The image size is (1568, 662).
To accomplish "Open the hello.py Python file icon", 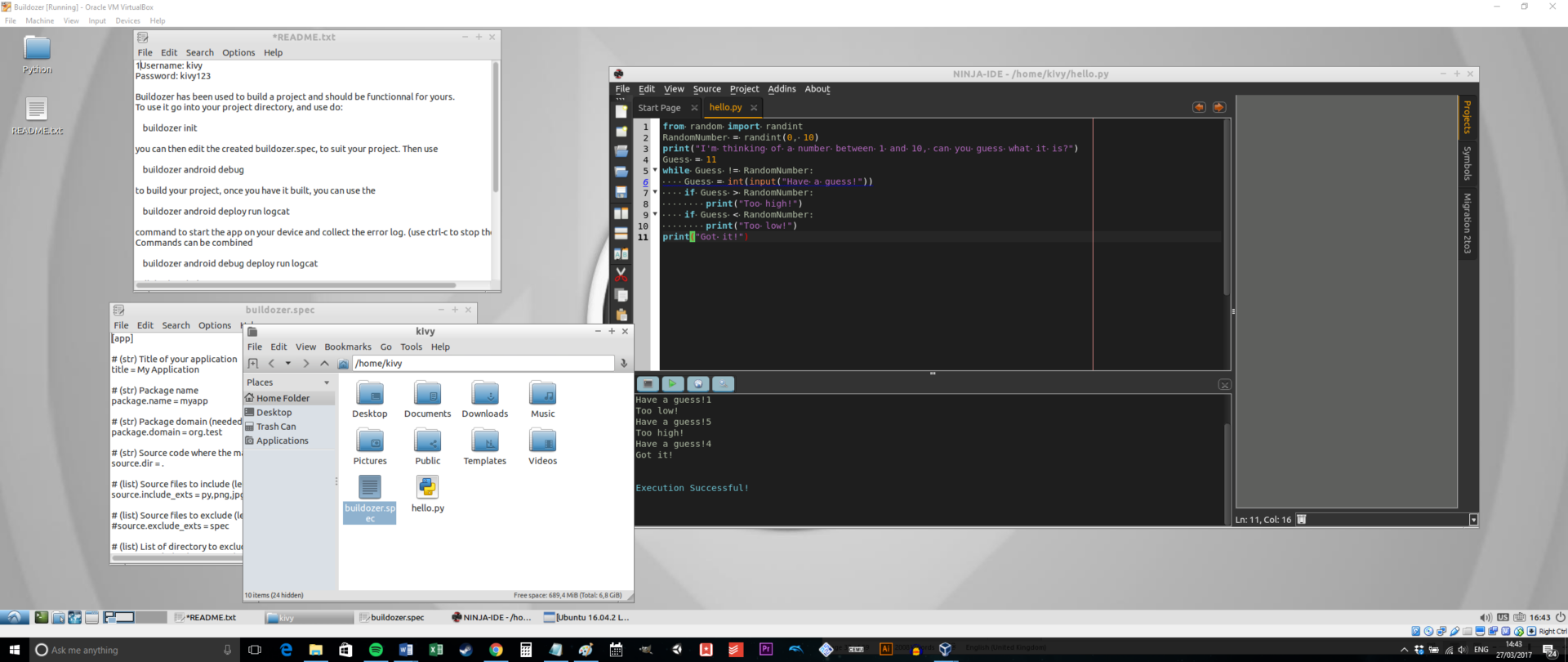I will pos(427,488).
